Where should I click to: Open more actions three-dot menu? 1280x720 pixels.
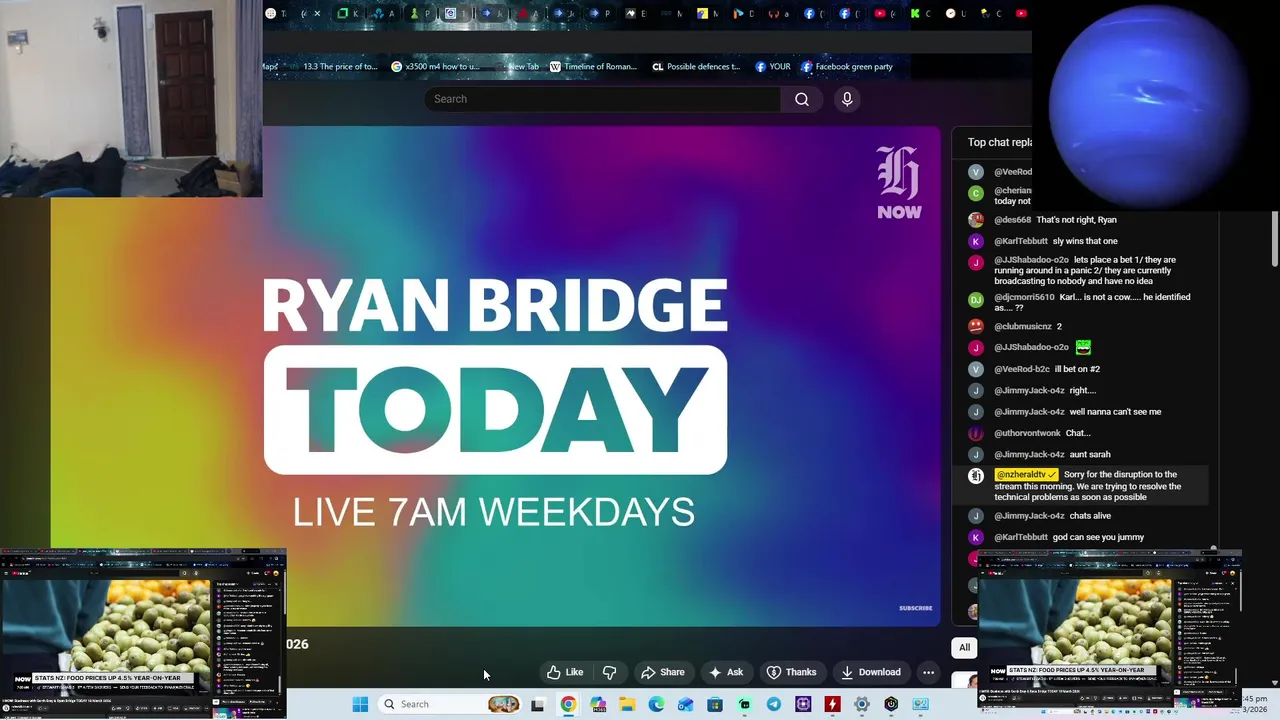pos(928,672)
